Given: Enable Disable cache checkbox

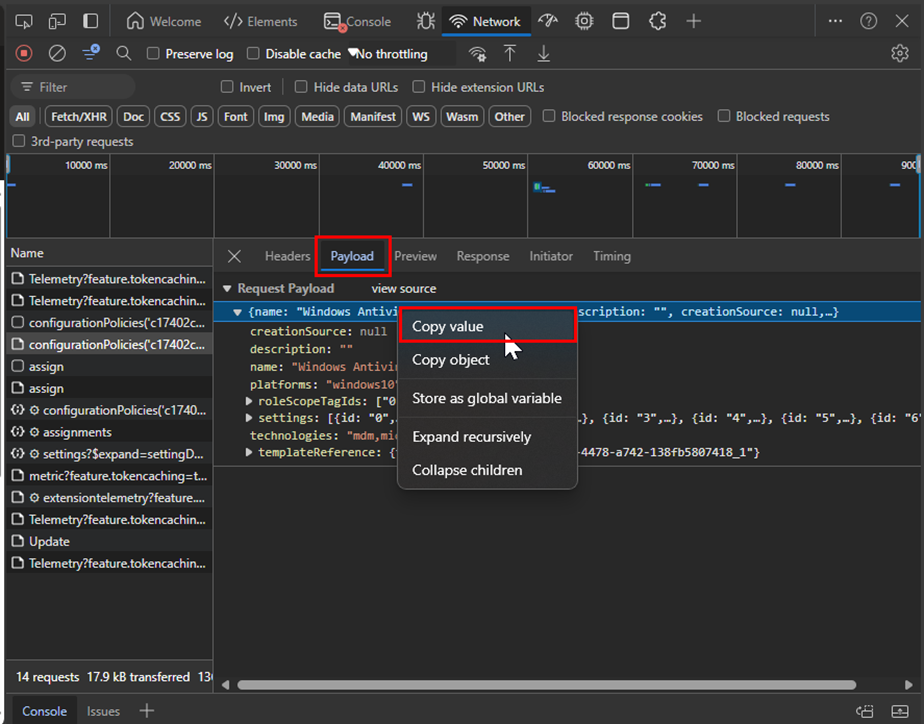Looking at the screenshot, I should click(x=253, y=54).
